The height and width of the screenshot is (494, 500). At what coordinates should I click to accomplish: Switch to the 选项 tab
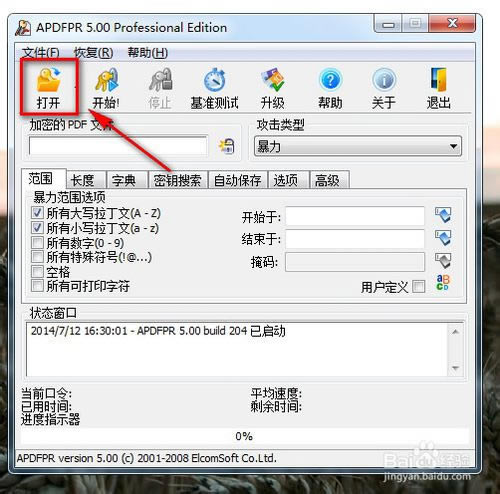289,180
